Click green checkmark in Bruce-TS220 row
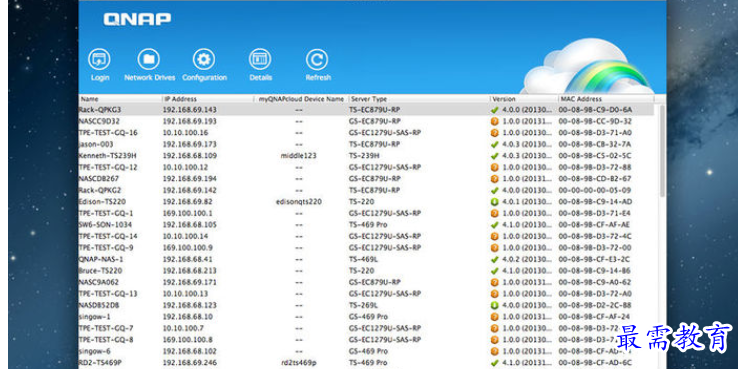 [494, 271]
